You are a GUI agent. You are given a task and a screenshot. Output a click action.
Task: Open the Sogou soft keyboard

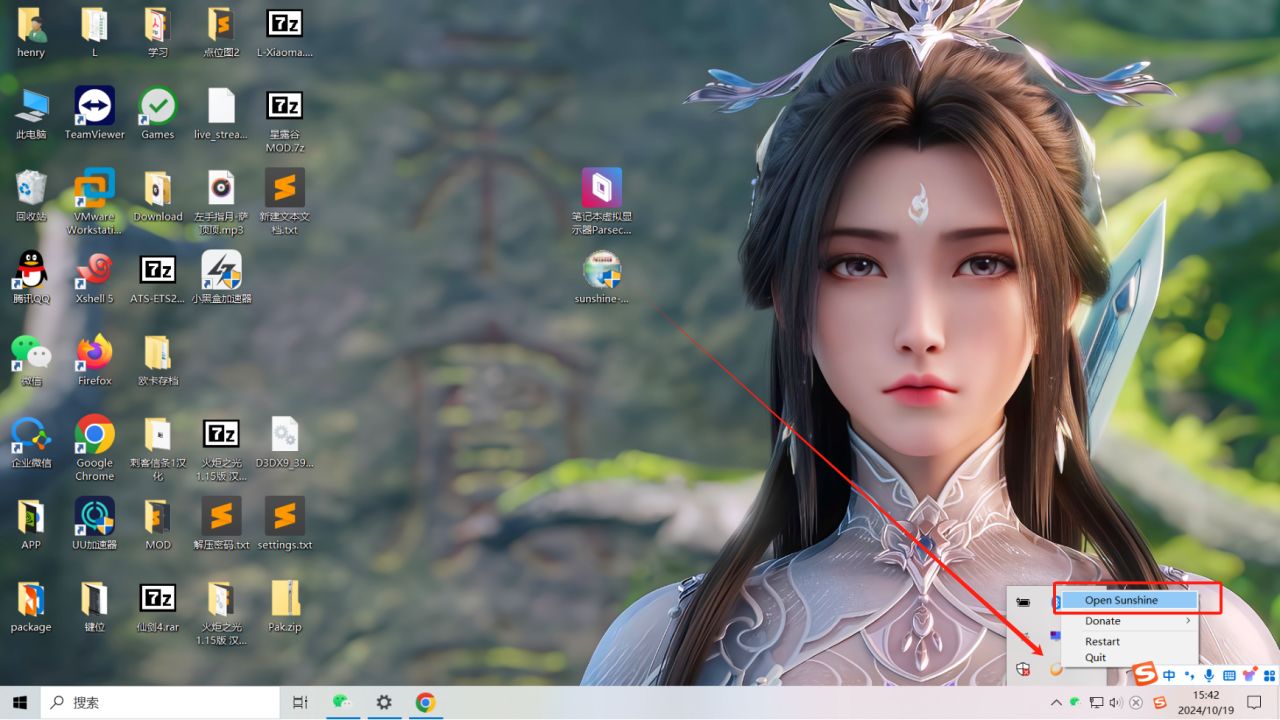click(x=1229, y=676)
